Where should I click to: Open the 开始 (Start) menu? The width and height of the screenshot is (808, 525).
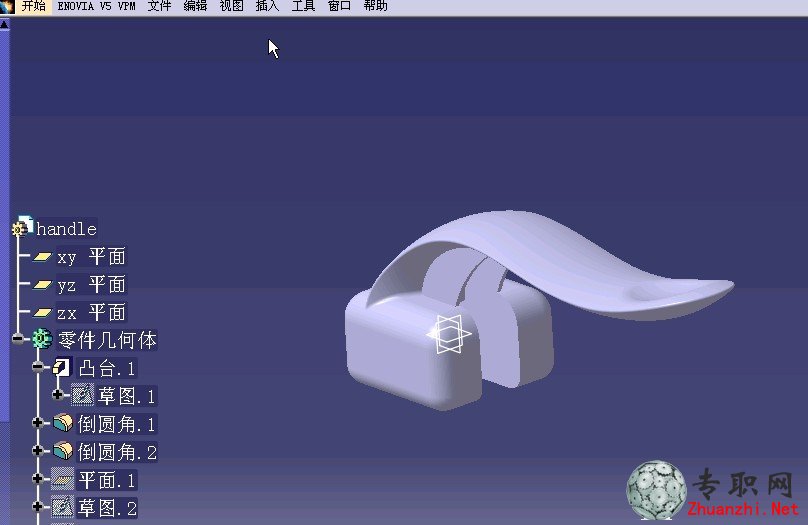click(x=33, y=6)
